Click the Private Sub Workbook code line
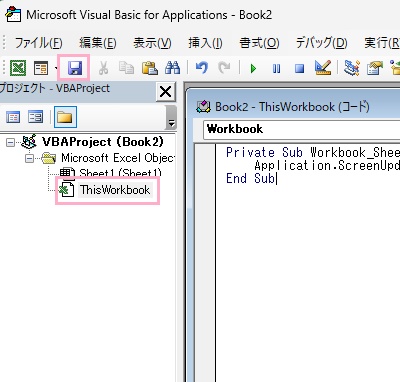This screenshot has width=400, height=382. pos(313,153)
